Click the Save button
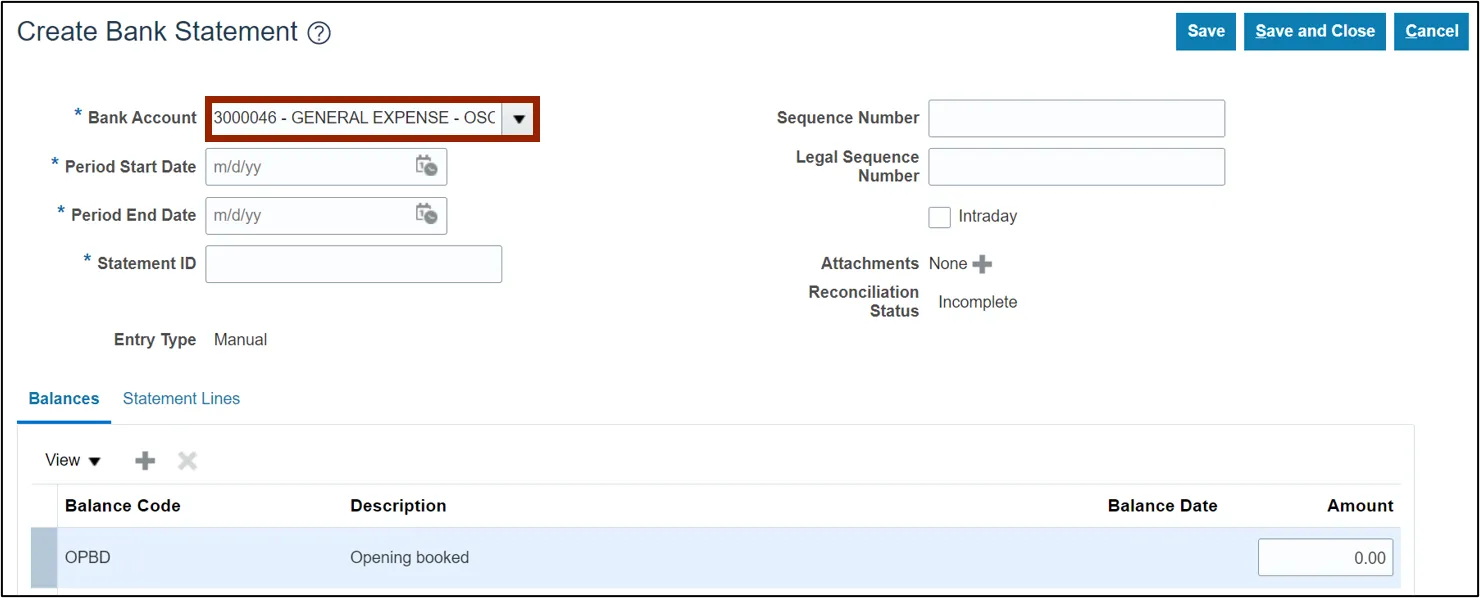 (x=1206, y=31)
